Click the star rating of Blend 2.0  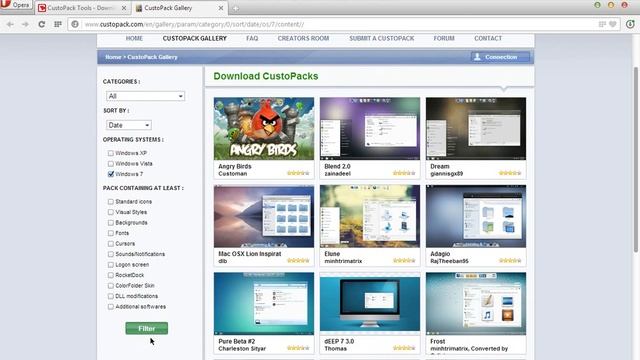[404, 173]
